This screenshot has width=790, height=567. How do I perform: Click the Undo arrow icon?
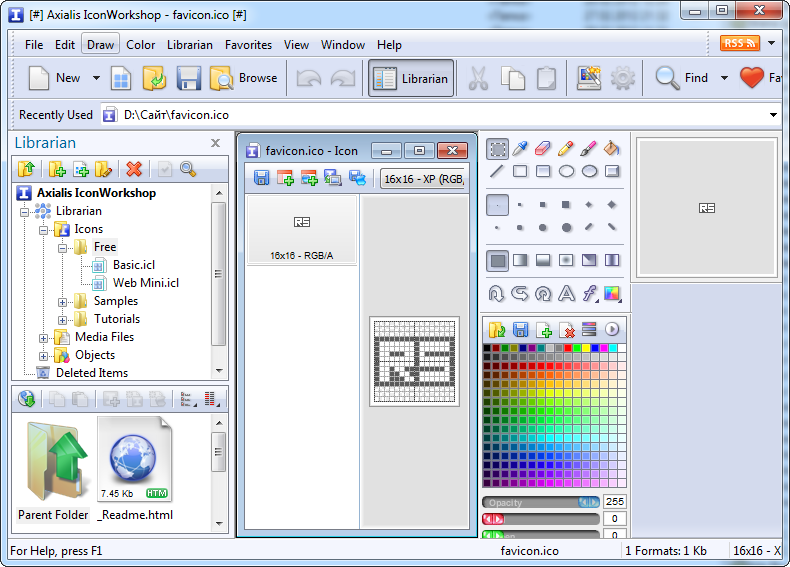coord(309,79)
